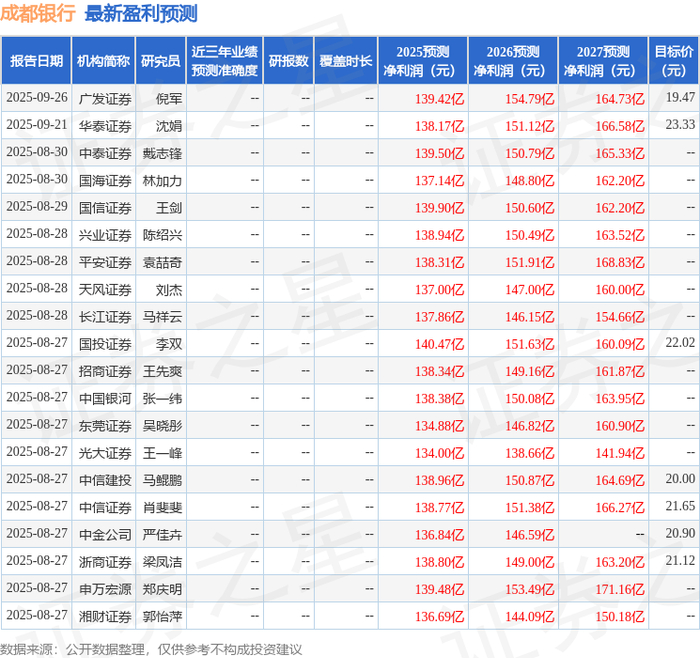
Task: Click researcher name 王先爽
Action: (162, 371)
